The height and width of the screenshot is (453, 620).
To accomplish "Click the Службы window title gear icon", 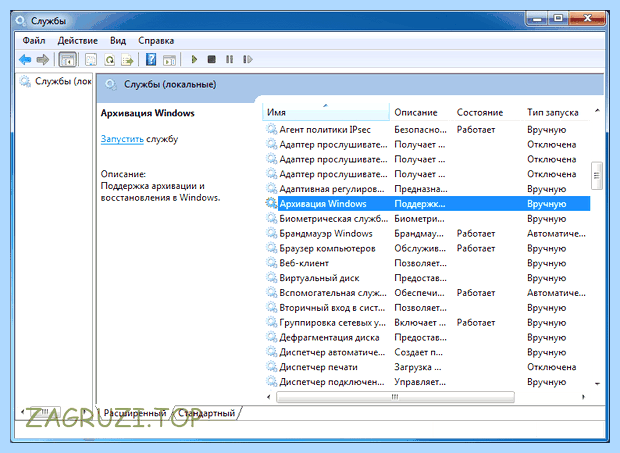I will click(x=20, y=21).
